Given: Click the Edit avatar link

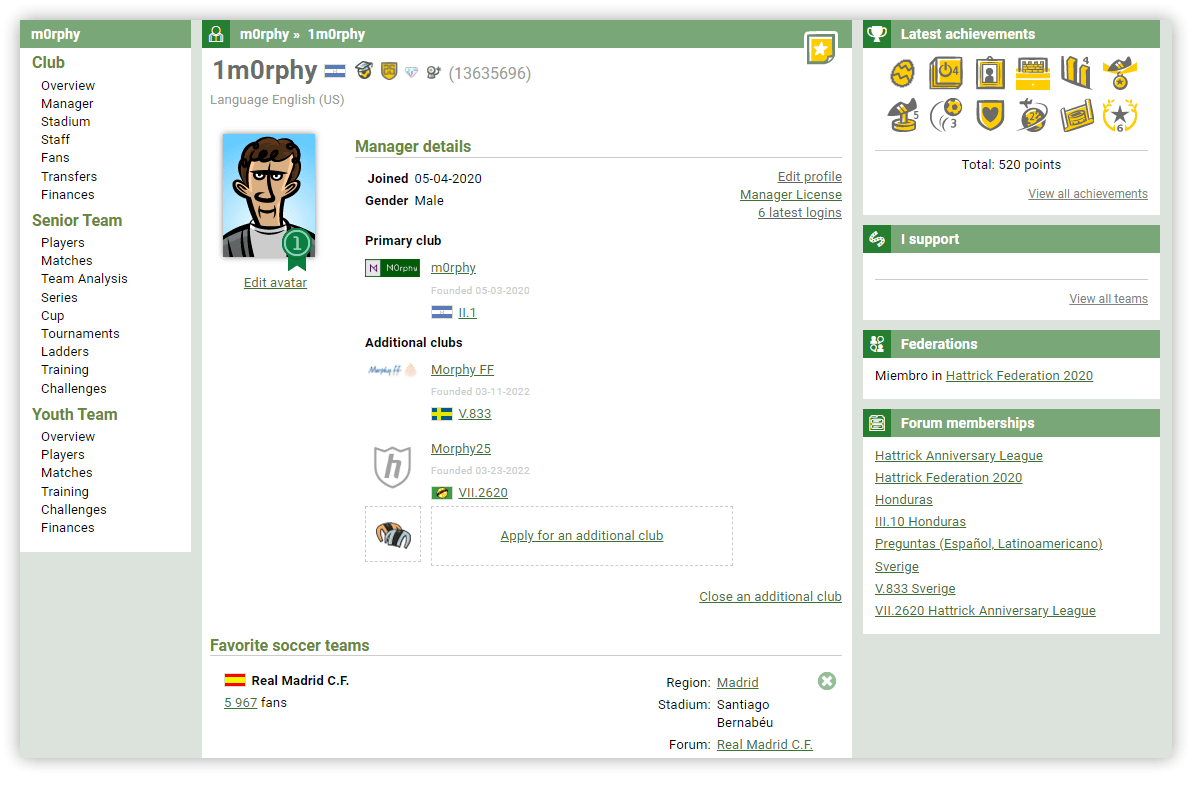Looking at the screenshot, I should pyautogui.click(x=275, y=283).
